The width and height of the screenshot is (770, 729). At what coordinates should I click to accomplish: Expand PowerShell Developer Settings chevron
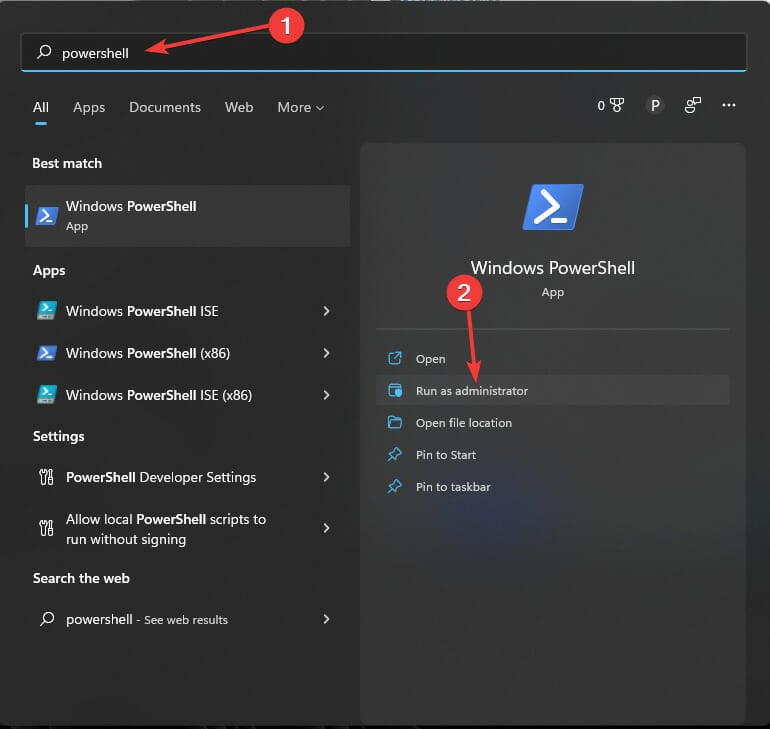[326, 477]
